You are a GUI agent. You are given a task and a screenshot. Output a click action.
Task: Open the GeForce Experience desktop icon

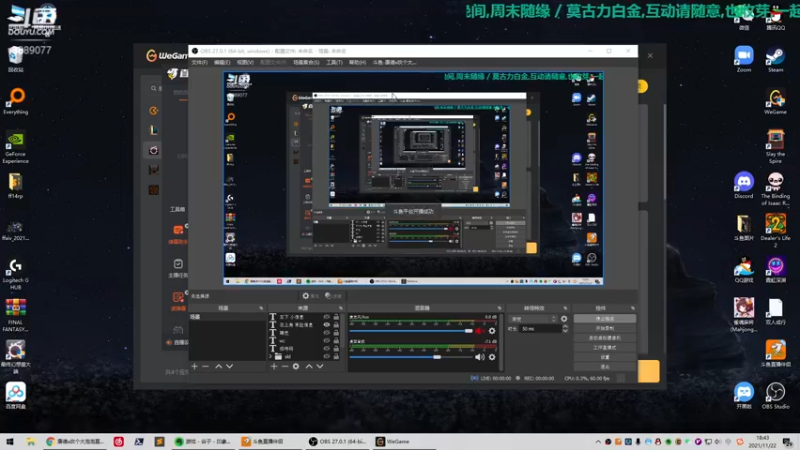point(15,148)
